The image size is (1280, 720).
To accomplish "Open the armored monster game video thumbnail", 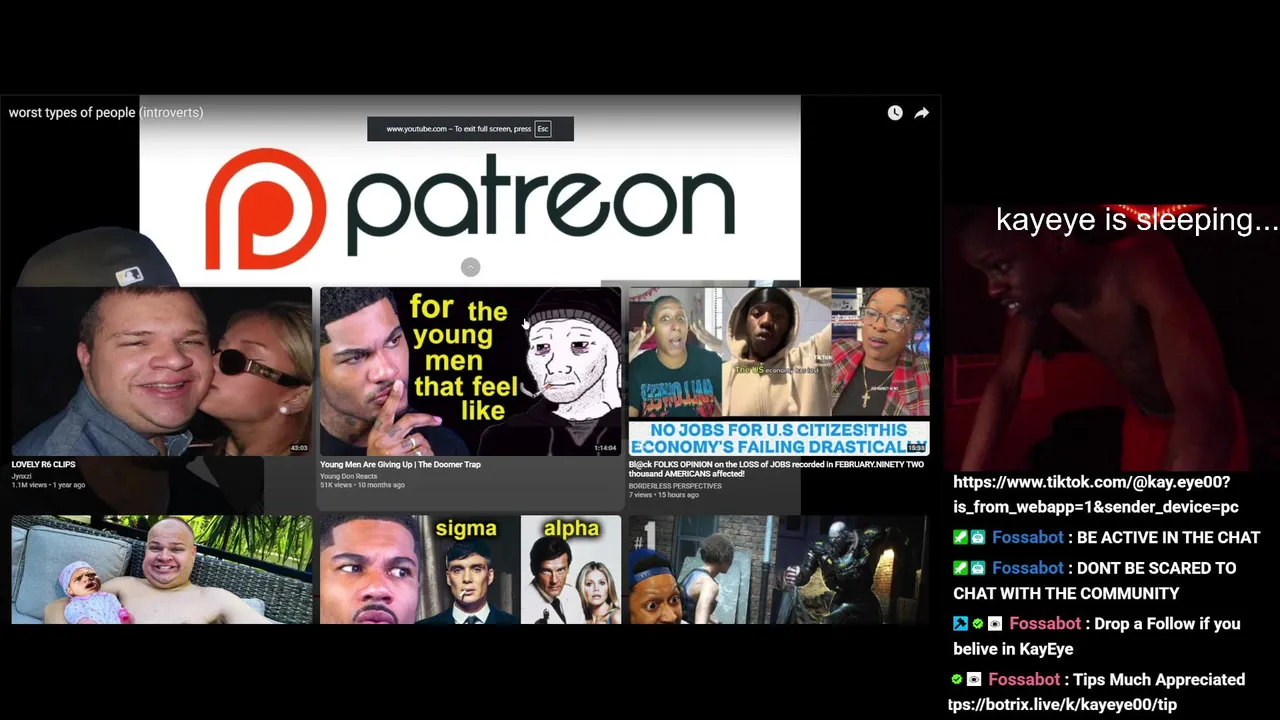I will click(x=779, y=570).
